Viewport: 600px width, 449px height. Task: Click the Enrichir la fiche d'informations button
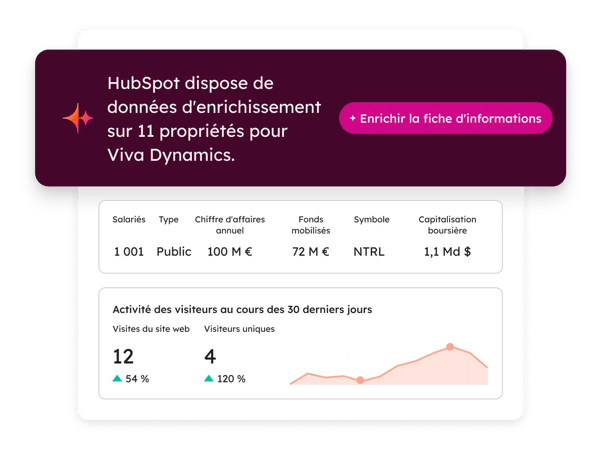tap(445, 118)
